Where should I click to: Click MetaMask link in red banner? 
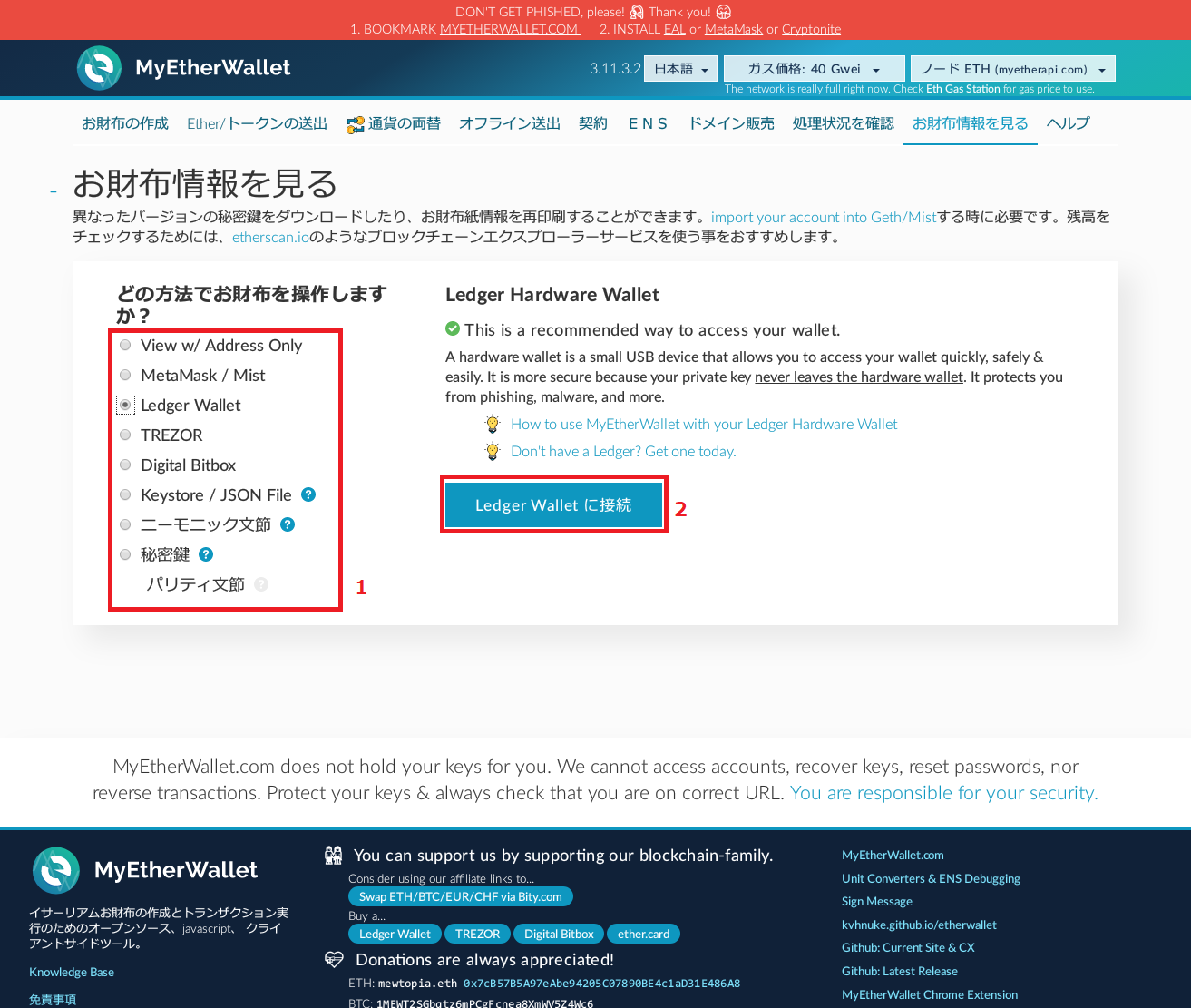(734, 29)
